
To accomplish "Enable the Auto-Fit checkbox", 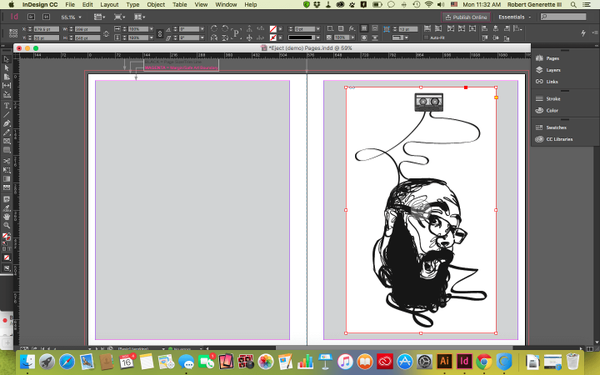I will pos(426,38).
